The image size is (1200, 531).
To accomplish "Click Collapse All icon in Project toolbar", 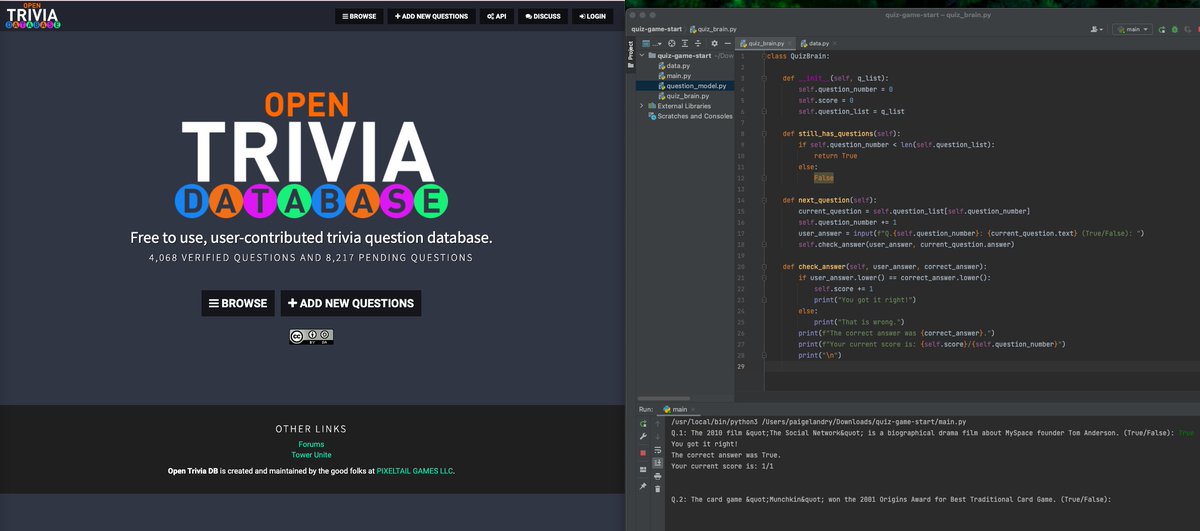I will [698, 44].
